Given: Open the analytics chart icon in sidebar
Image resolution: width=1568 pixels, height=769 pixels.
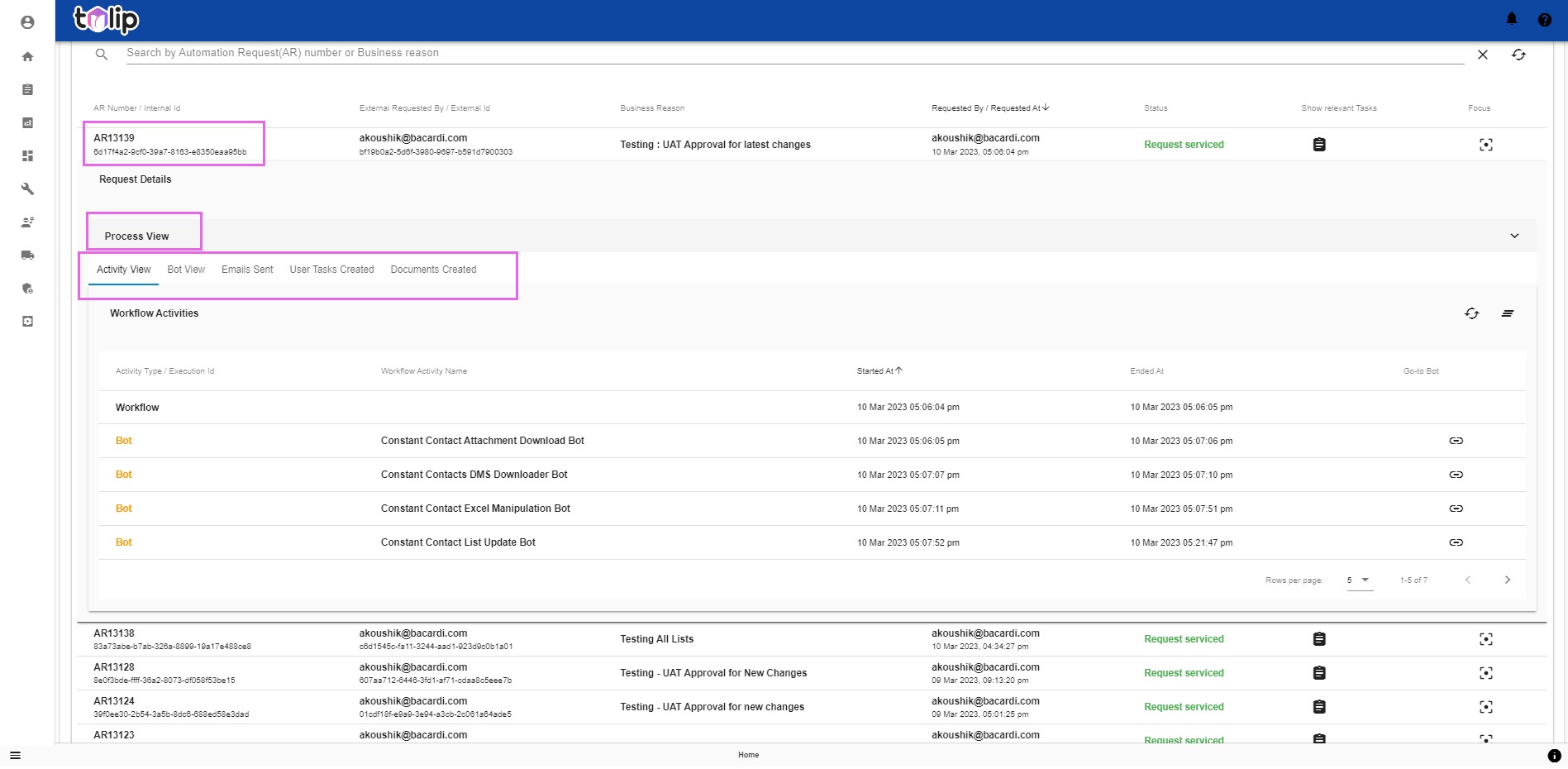Looking at the screenshot, I should (27, 122).
